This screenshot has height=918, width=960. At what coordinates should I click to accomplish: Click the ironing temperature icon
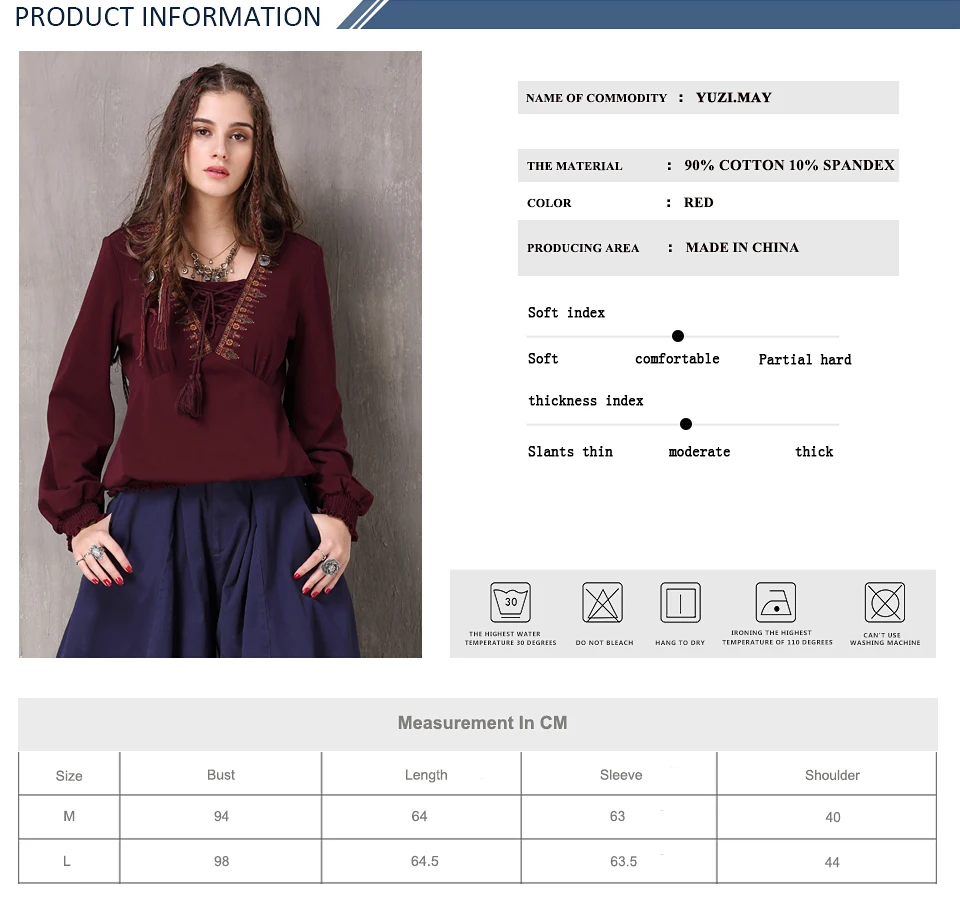[776, 602]
